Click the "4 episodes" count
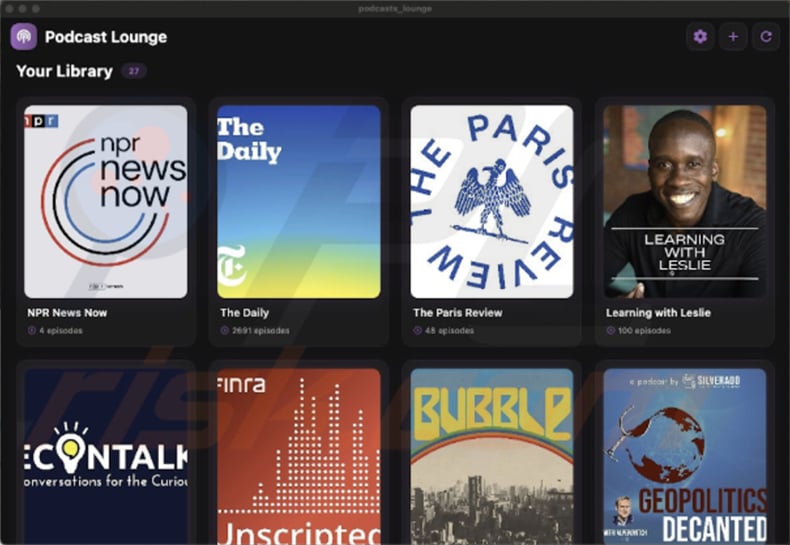Image resolution: width=790 pixels, height=545 pixels. click(x=60, y=331)
